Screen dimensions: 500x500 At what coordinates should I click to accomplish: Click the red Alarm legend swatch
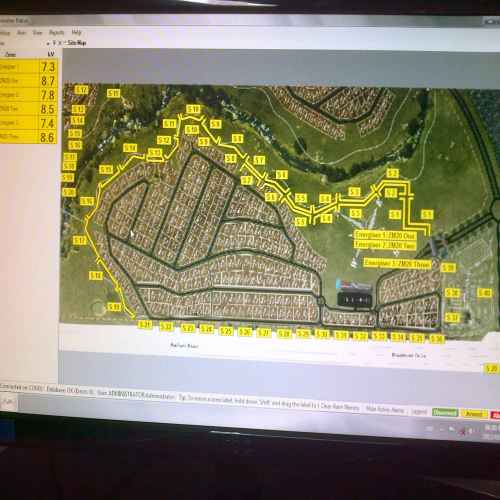point(495,415)
